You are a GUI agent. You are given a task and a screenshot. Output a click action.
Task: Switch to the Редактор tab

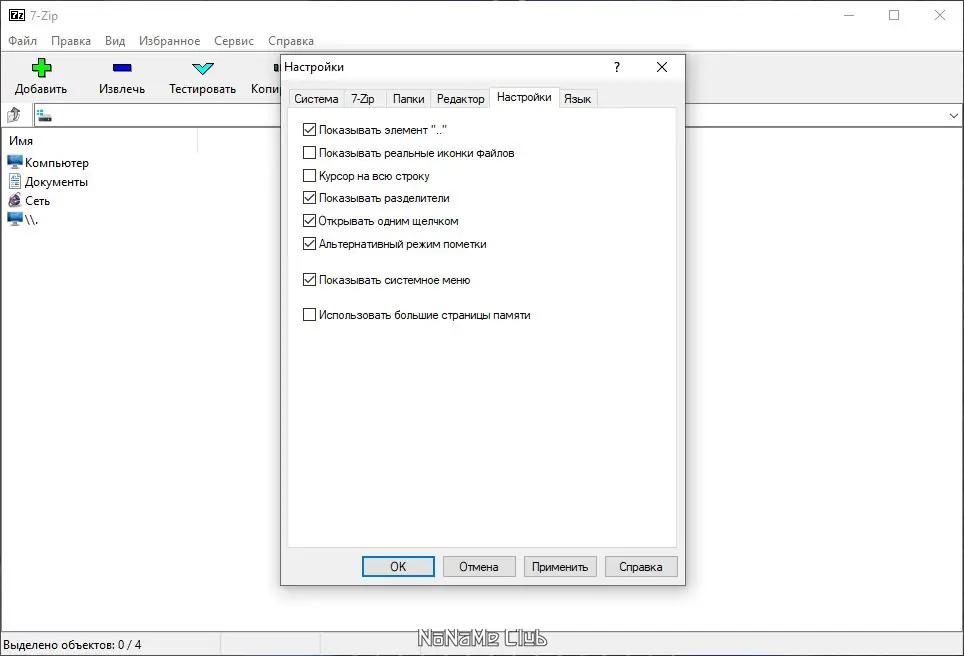click(x=460, y=99)
